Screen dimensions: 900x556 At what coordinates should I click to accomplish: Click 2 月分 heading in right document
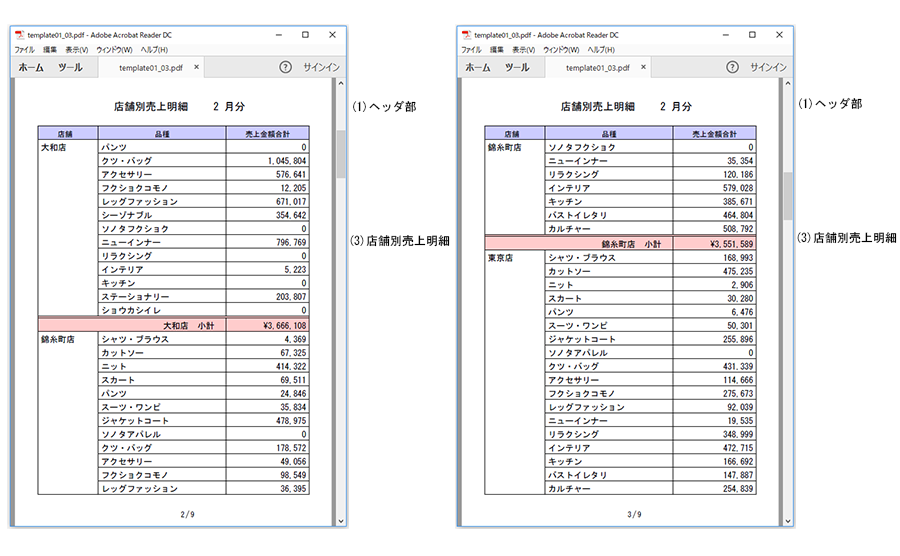coord(676,106)
